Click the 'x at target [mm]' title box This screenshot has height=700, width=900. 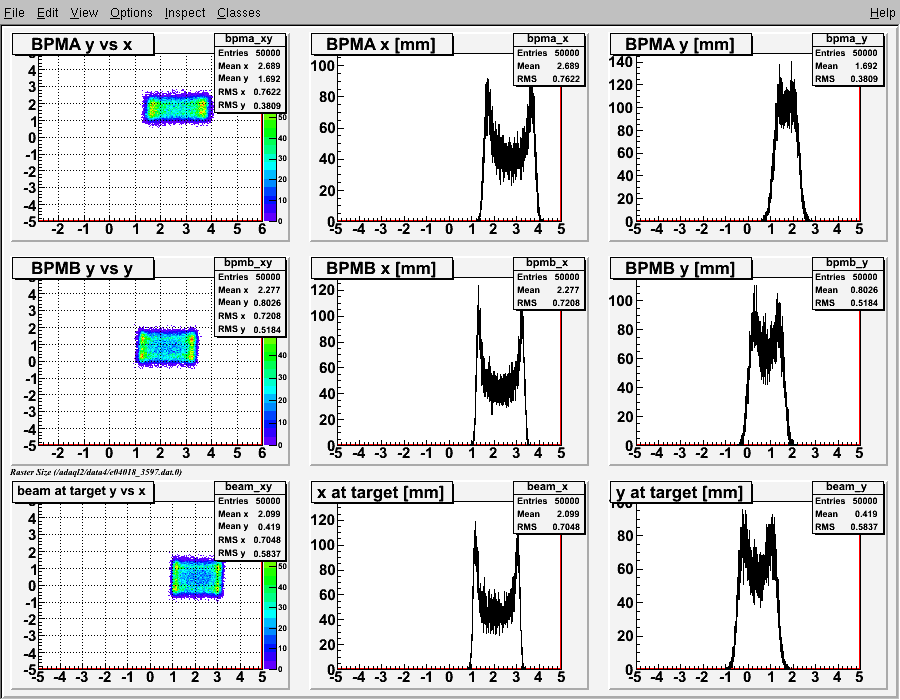click(x=382, y=492)
